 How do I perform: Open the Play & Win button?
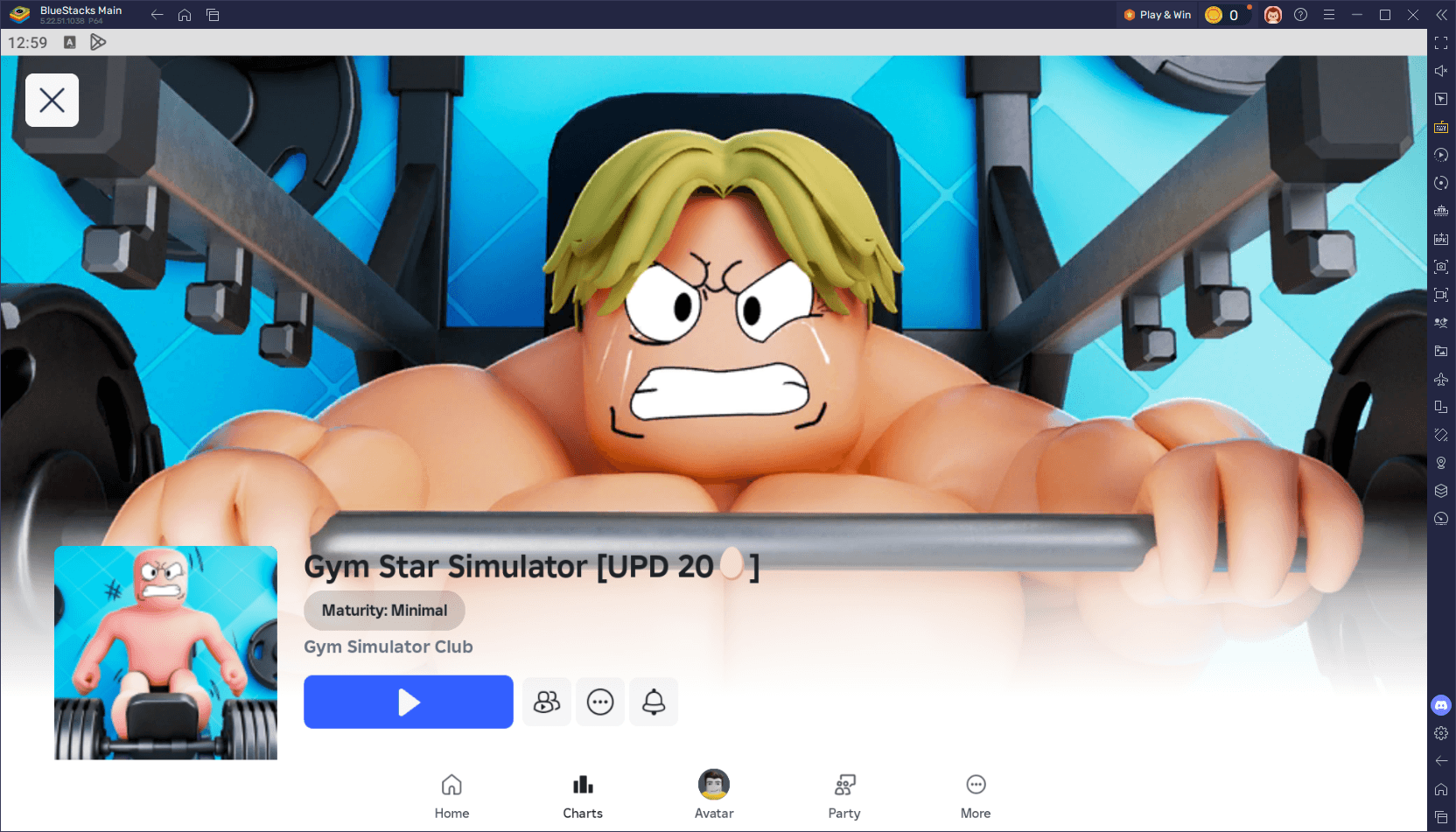click(x=1157, y=15)
